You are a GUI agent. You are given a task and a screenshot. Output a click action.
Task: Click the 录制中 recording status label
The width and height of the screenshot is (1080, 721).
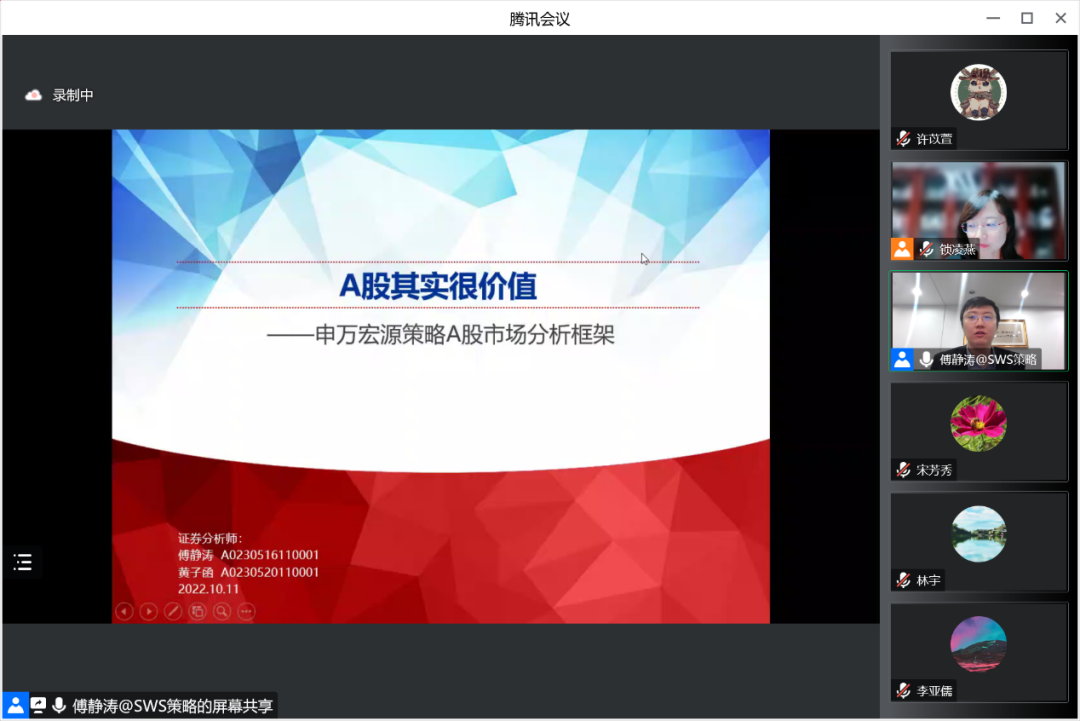click(73, 95)
